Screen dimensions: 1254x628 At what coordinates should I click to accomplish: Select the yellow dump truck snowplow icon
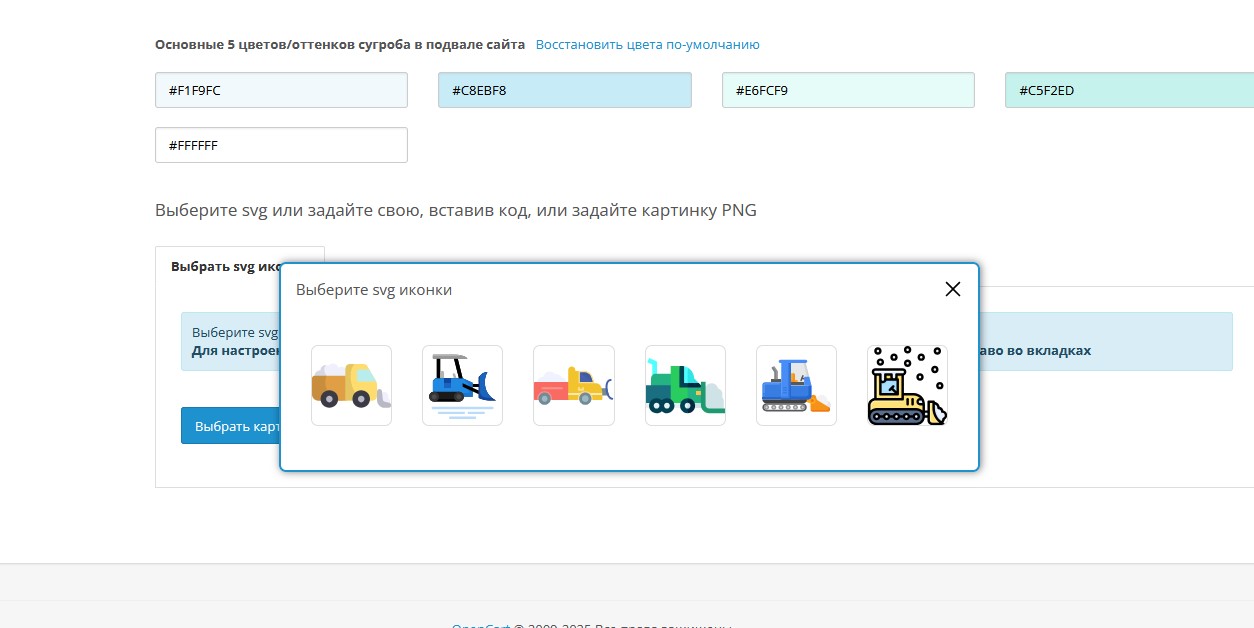tap(351, 386)
